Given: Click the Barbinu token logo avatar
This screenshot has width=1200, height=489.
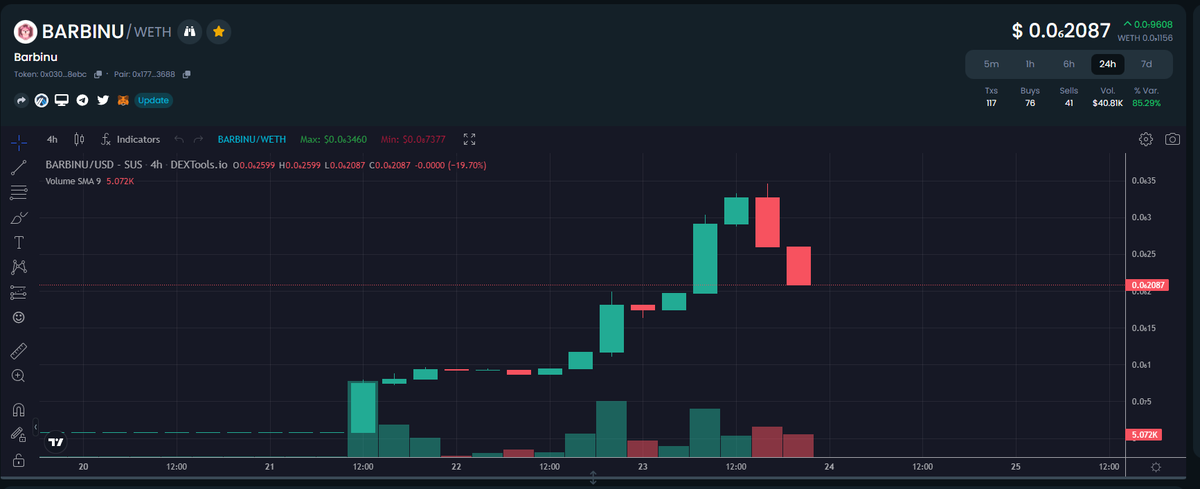Looking at the screenshot, I should (26, 32).
